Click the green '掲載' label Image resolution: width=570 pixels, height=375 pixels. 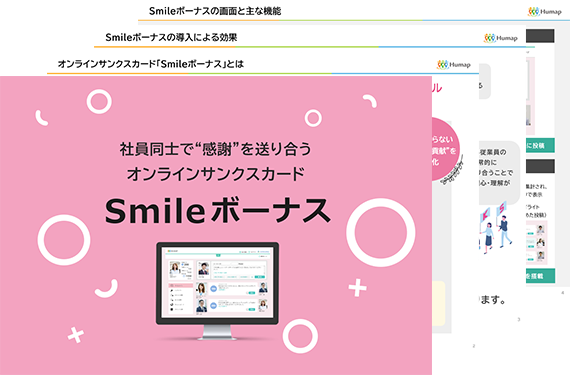540,276
